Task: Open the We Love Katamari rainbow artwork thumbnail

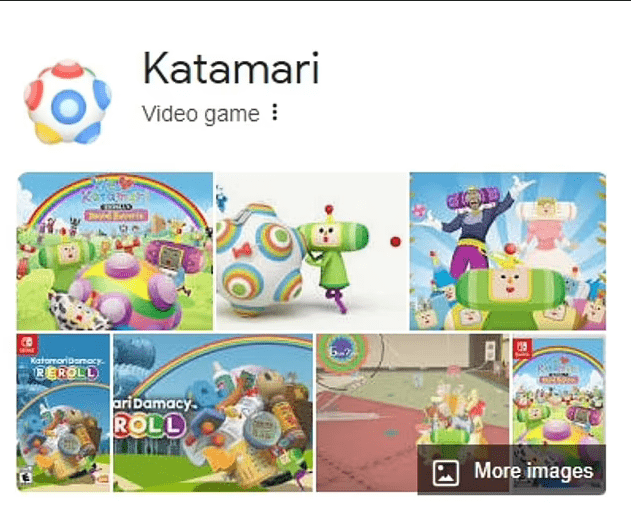Action: (x=115, y=251)
